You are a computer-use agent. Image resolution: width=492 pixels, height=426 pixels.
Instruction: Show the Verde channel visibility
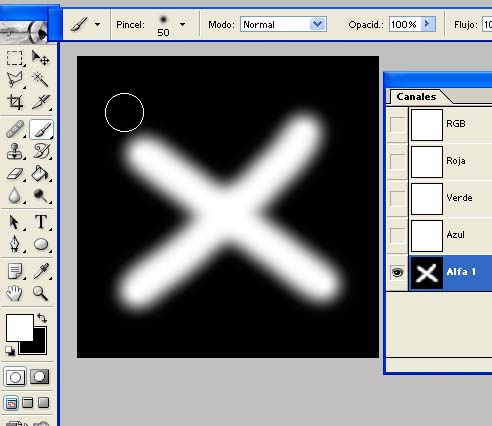(397, 198)
